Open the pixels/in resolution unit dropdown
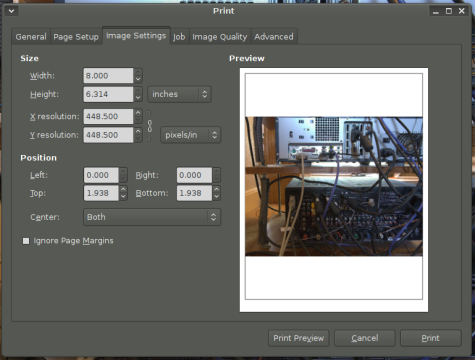475x360 pixels. (190, 135)
